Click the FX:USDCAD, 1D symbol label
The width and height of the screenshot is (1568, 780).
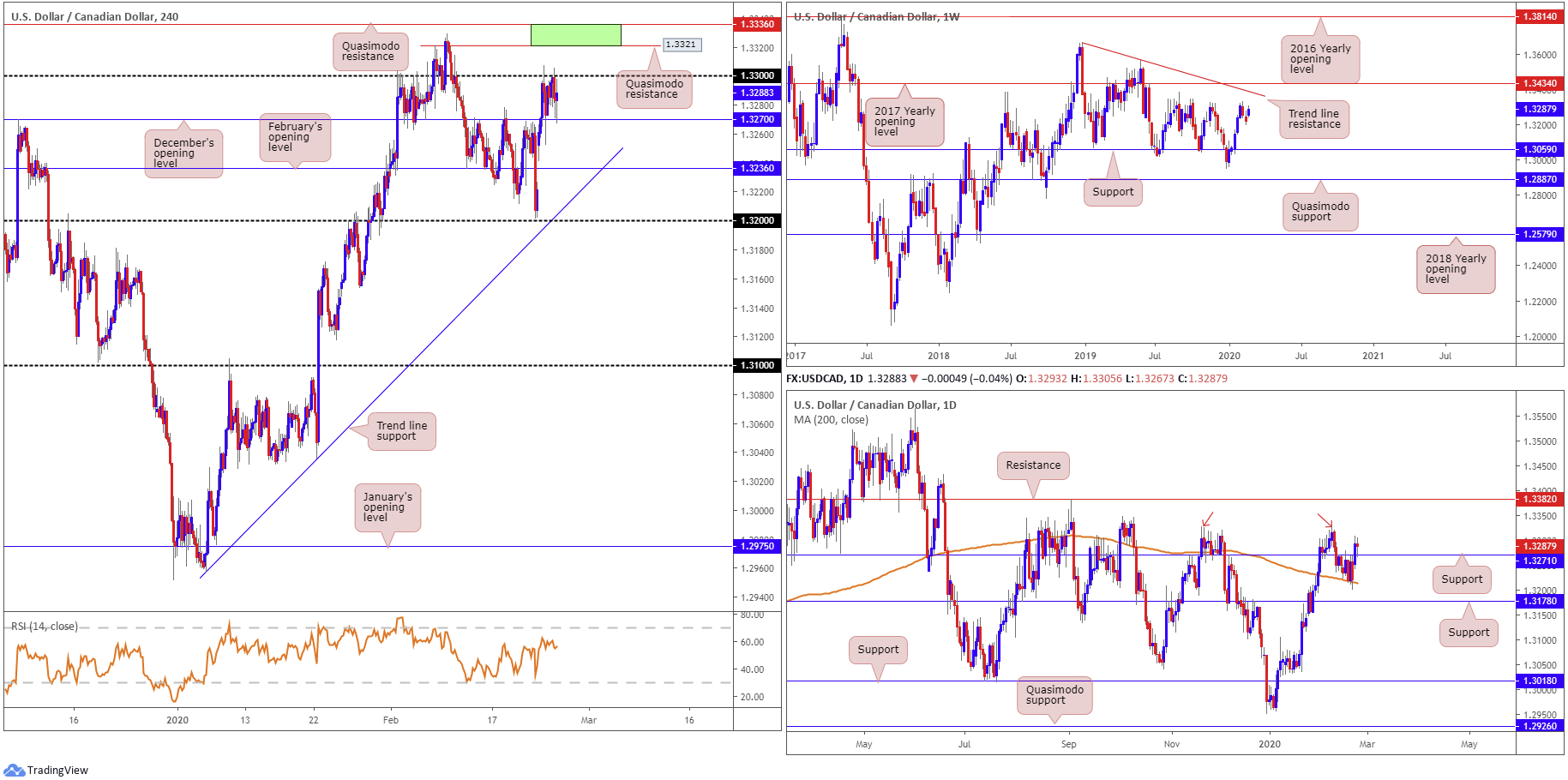point(824,378)
